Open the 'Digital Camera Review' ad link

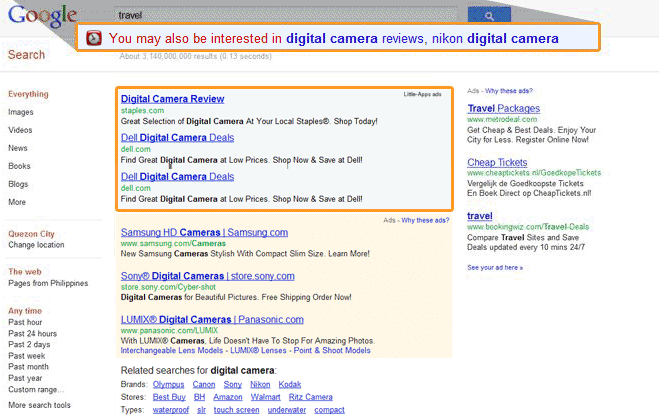pos(172,99)
